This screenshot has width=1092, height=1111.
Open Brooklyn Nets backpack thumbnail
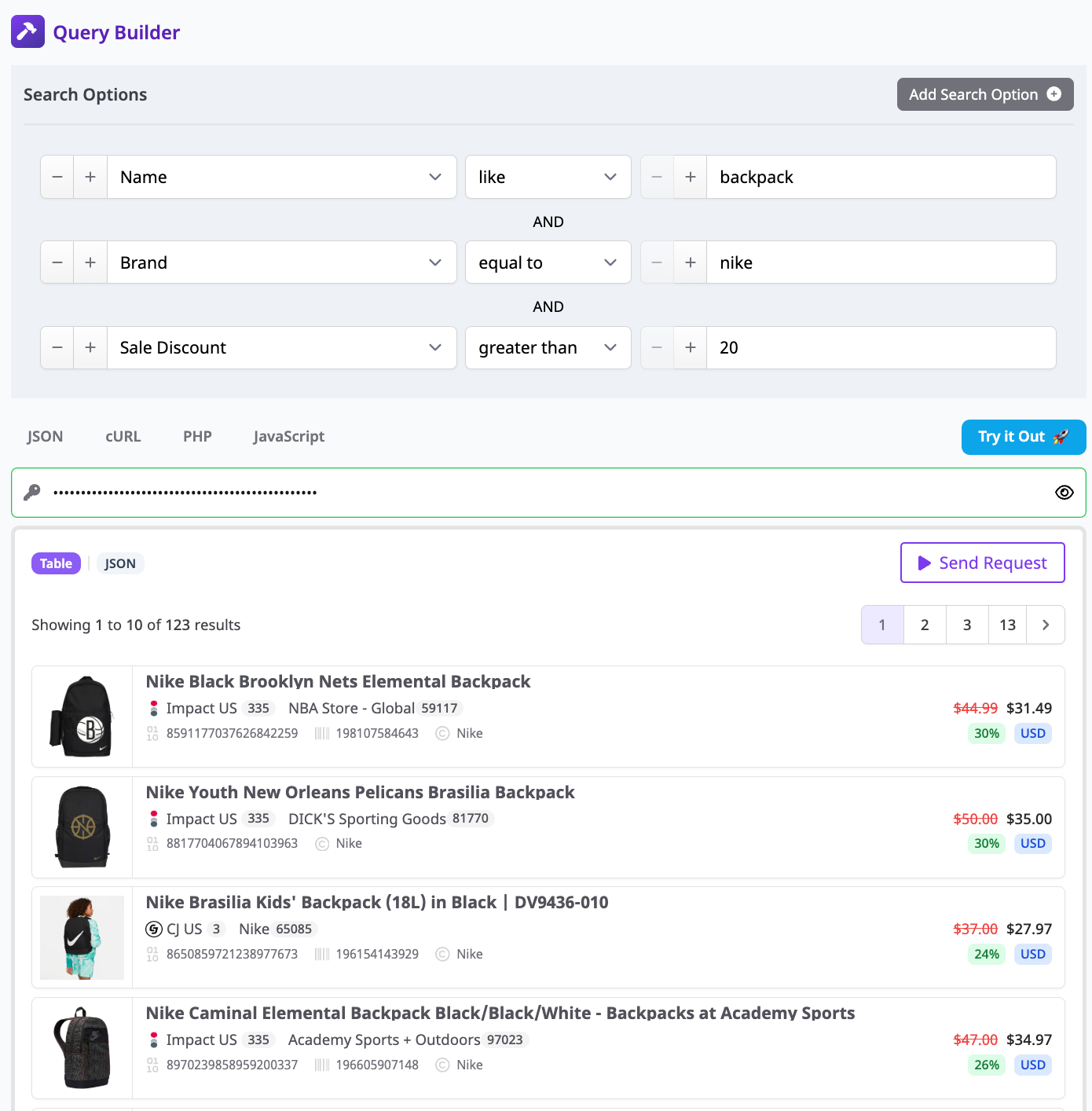pyautogui.click(x=82, y=717)
